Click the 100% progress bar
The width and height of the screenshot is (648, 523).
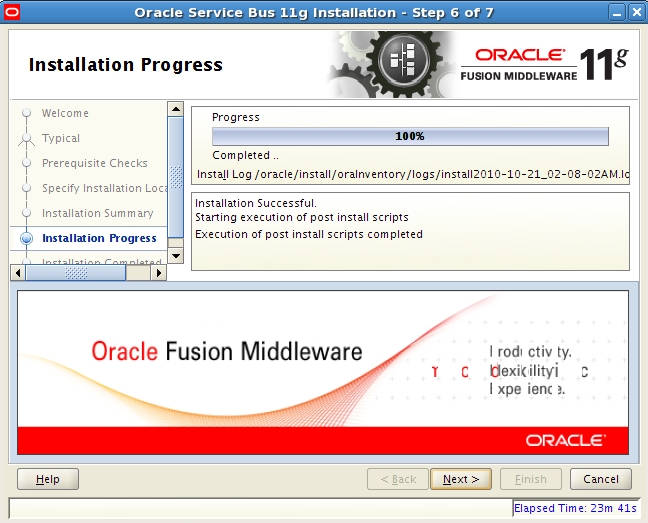[x=410, y=136]
